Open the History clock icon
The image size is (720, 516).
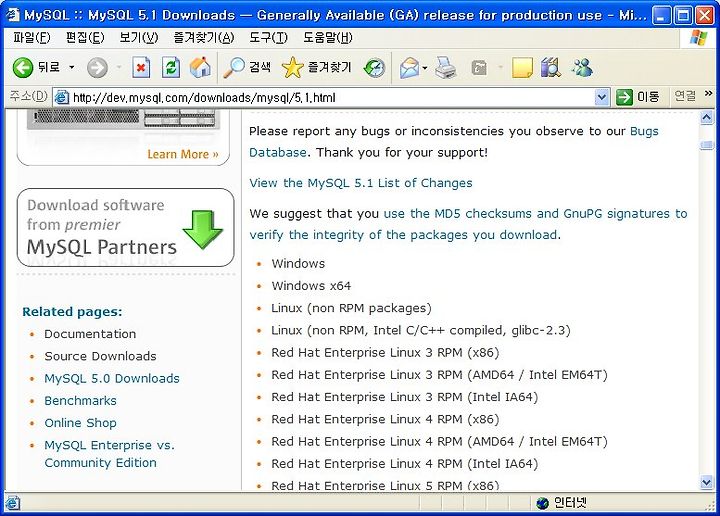(374, 68)
